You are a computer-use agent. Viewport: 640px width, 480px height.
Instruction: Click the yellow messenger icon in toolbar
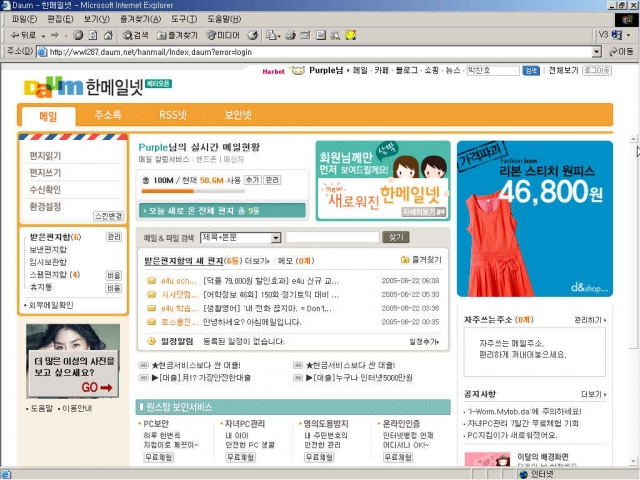350,36
